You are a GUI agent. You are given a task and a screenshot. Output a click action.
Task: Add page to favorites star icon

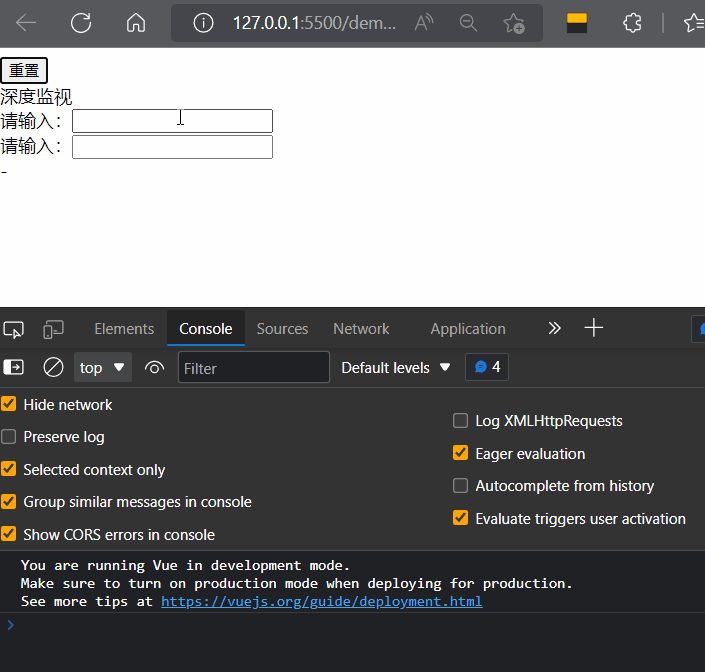[514, 23]
